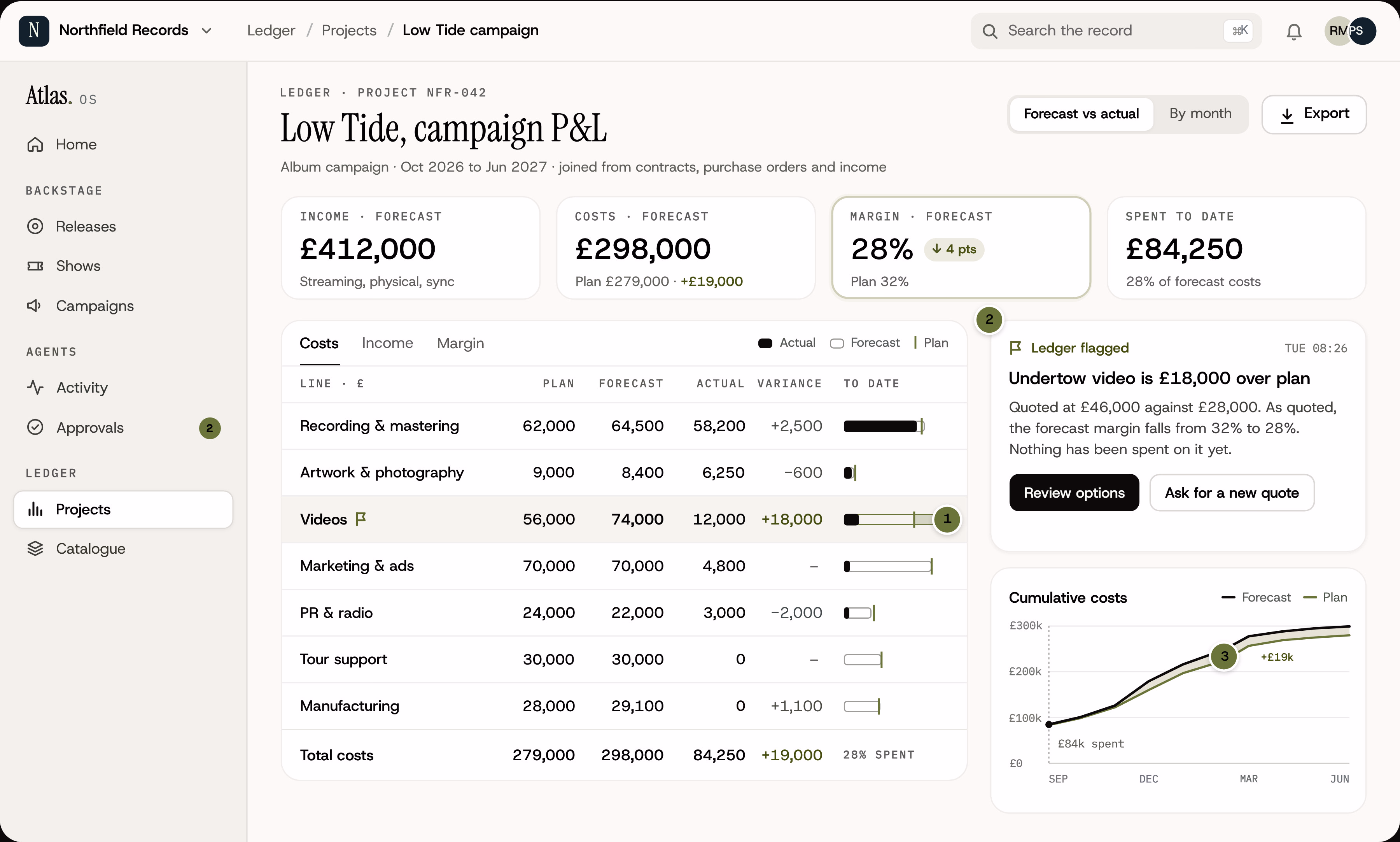
Task: Select Projects in the Ledger section
Action: 123,509
